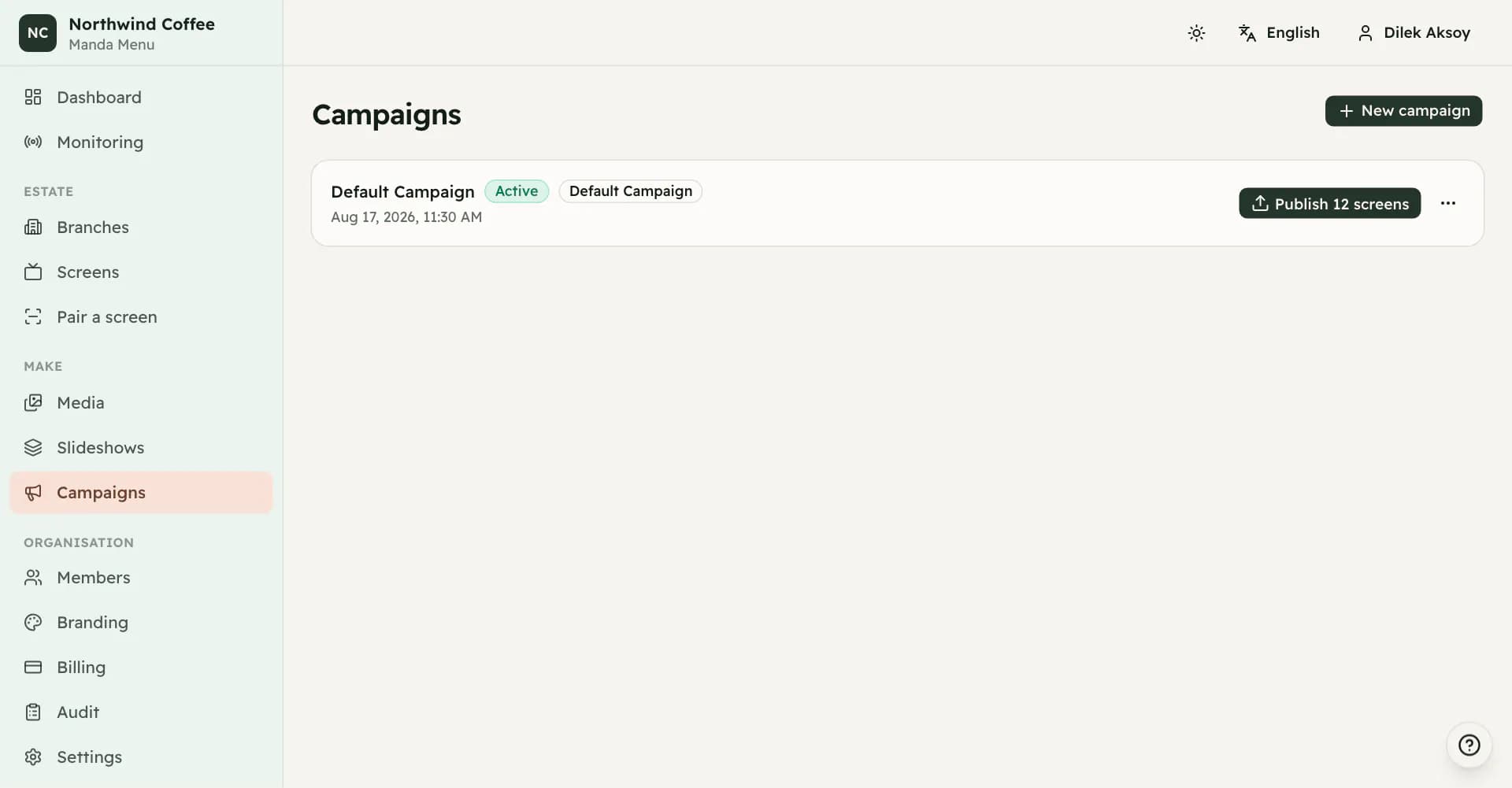Viewport: 1512px width, 788px height.
Task: Click the user profile silhouette icon
Action: tap(1366, 33)
